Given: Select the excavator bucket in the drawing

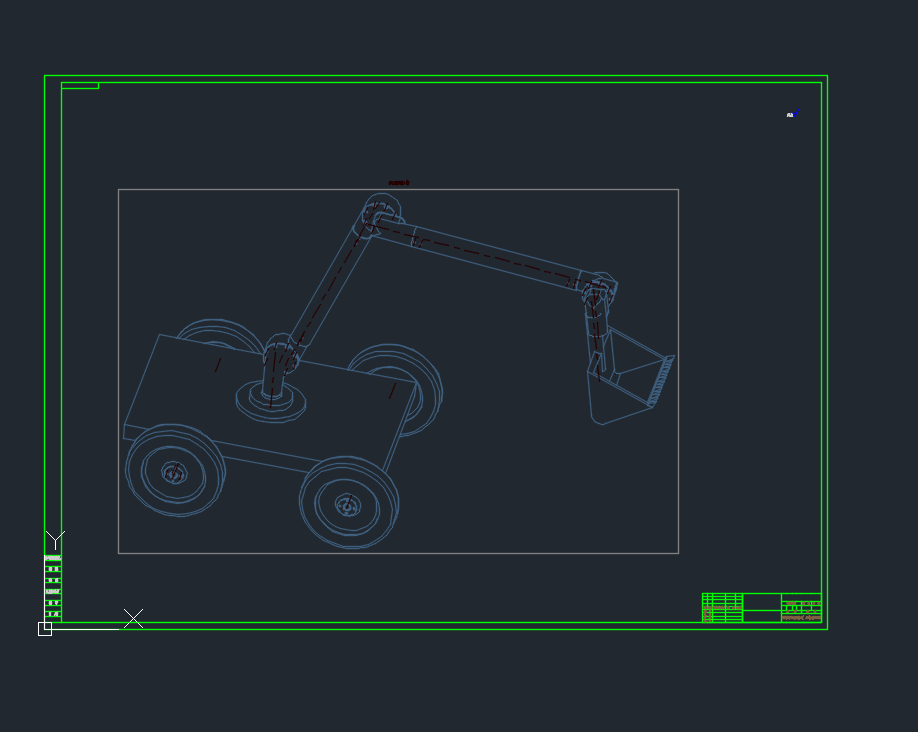Looking at the screenshot, I should tap(631, 376).
